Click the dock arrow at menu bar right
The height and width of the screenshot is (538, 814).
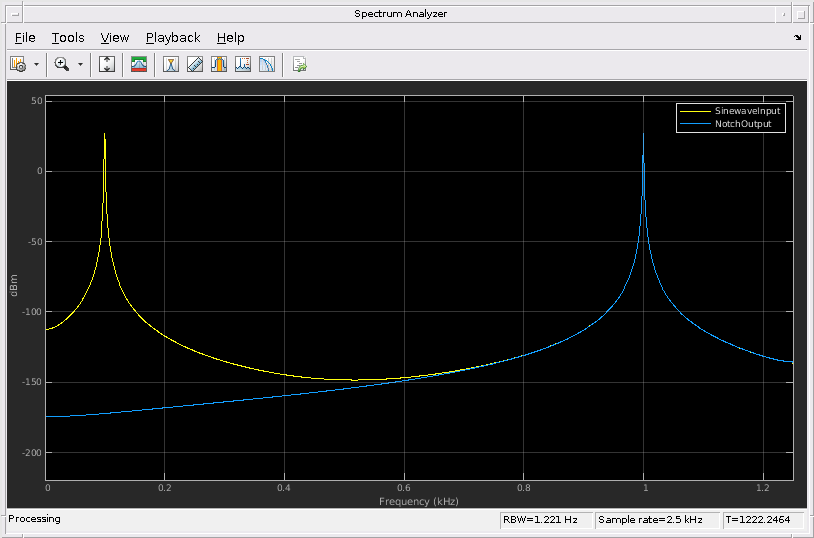click(x=798, y=37)
